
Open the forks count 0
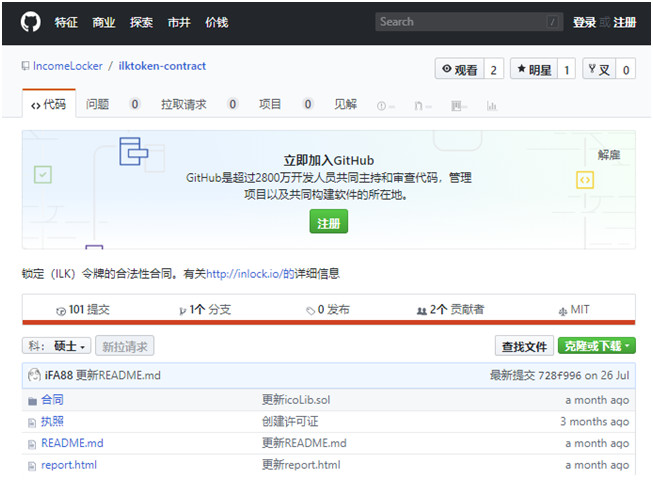626,69
